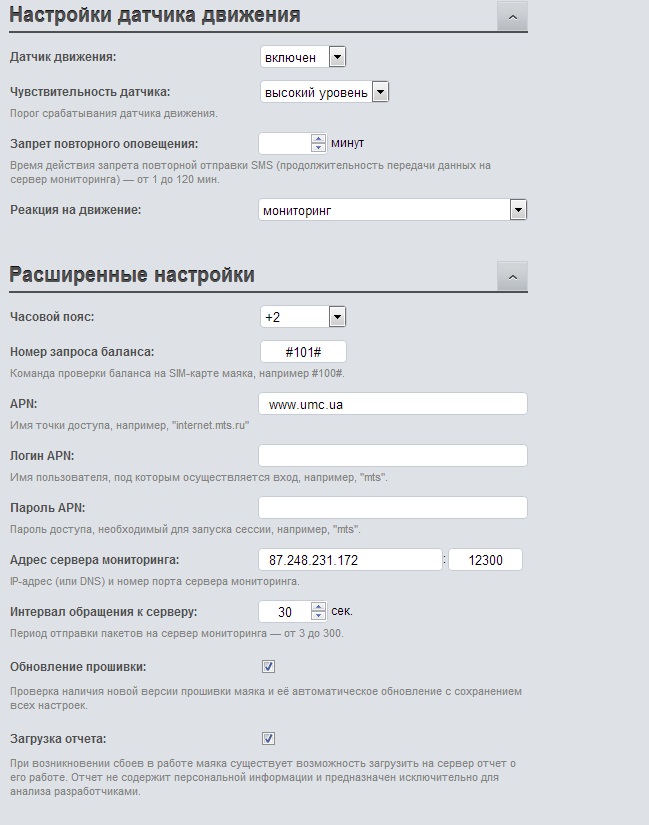This screenshot has width=649, height=825.
Task: Click the monitoring server IP address field
Action: point(350,560)
